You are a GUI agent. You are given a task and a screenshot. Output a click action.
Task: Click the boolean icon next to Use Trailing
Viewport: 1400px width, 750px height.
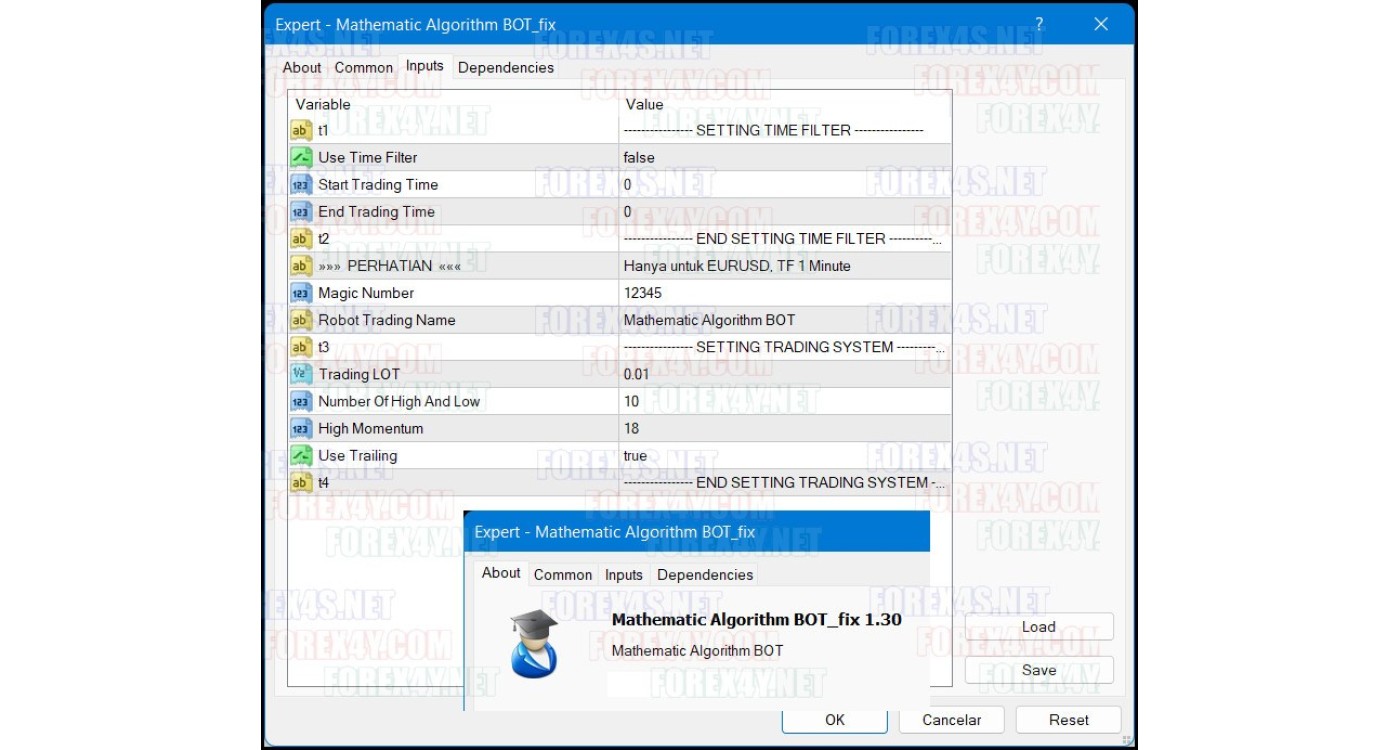pyautogui.click(x=301, y=455)
